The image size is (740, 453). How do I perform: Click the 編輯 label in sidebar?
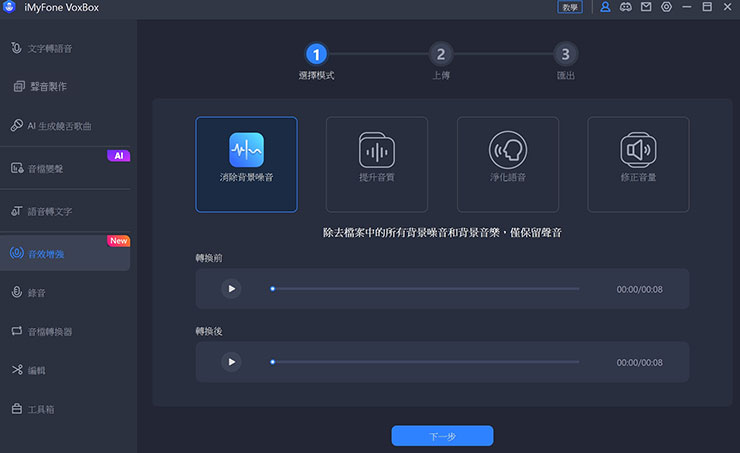tap(36, 370)
